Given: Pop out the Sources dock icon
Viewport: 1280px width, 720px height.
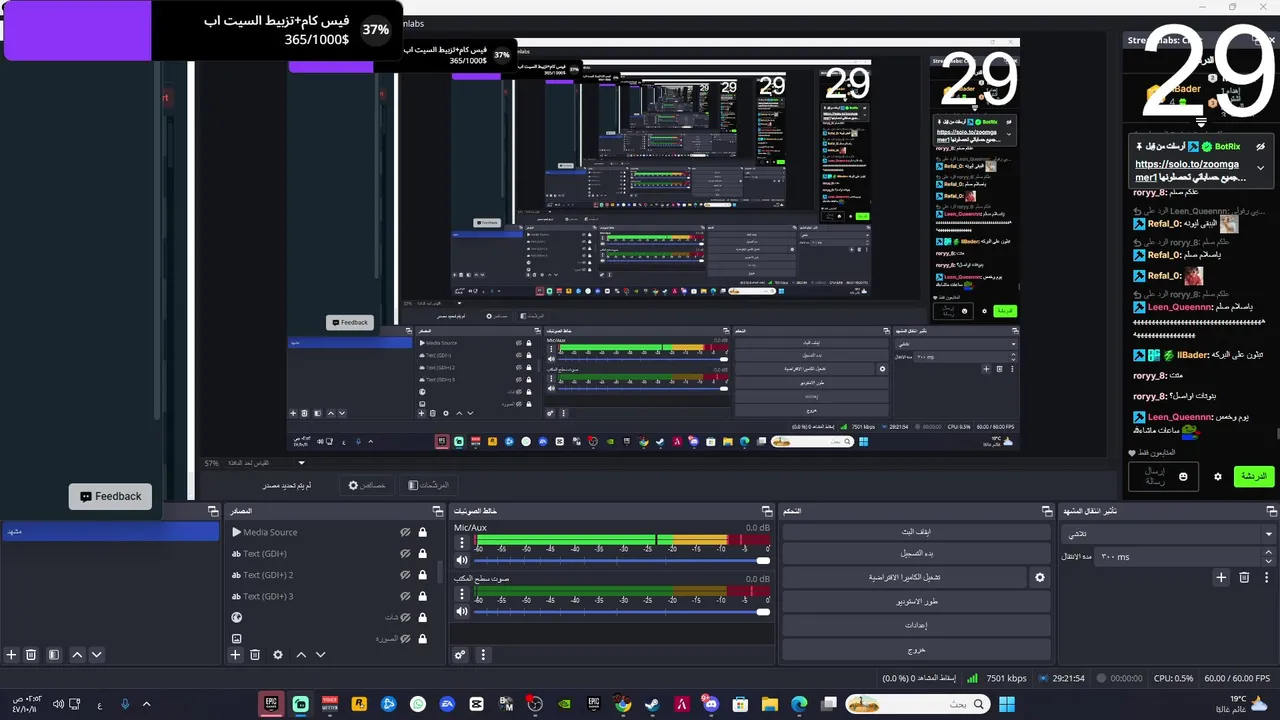Looking at the screenshot, I should (x=437, y=511).
